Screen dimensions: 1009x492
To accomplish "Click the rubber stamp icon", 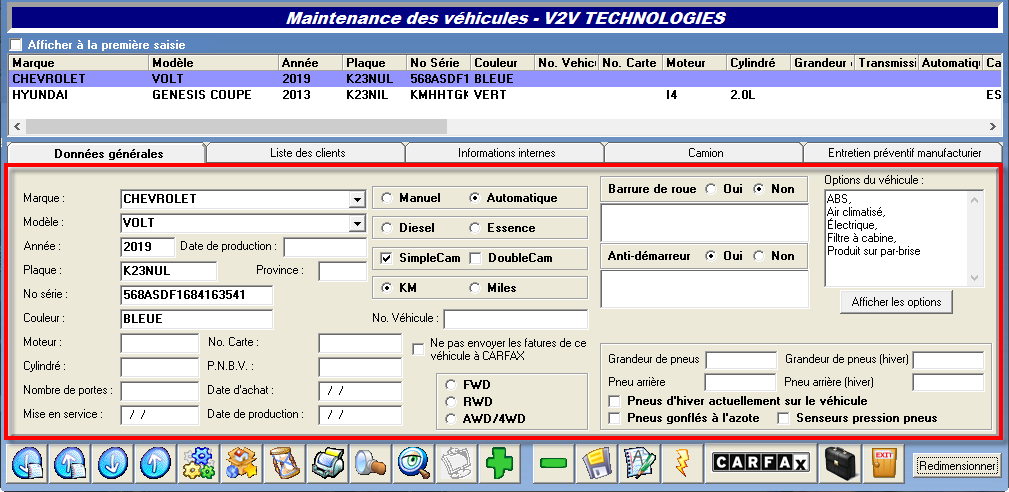I will tap(369, 462).
